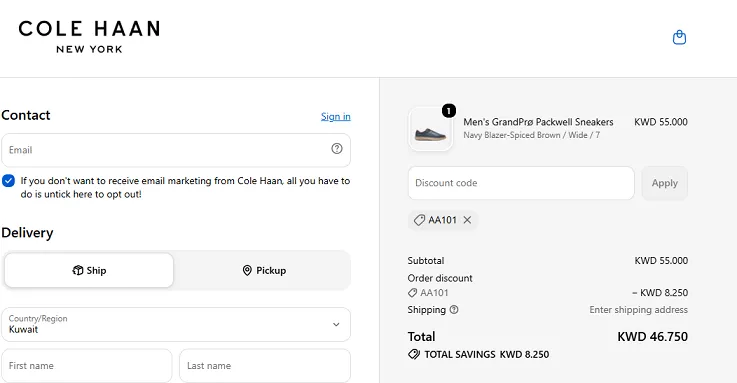Focus the First name field
The width and height of the screenshot is (737, 383).
86,366
